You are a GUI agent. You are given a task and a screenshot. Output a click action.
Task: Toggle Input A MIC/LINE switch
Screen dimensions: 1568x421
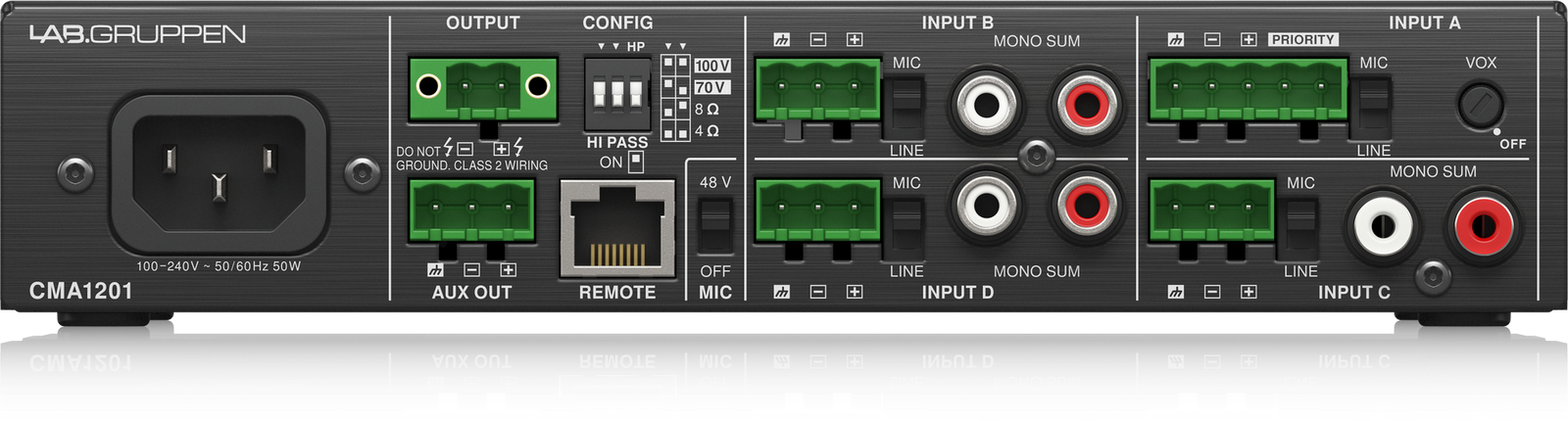pos(1372,106)
